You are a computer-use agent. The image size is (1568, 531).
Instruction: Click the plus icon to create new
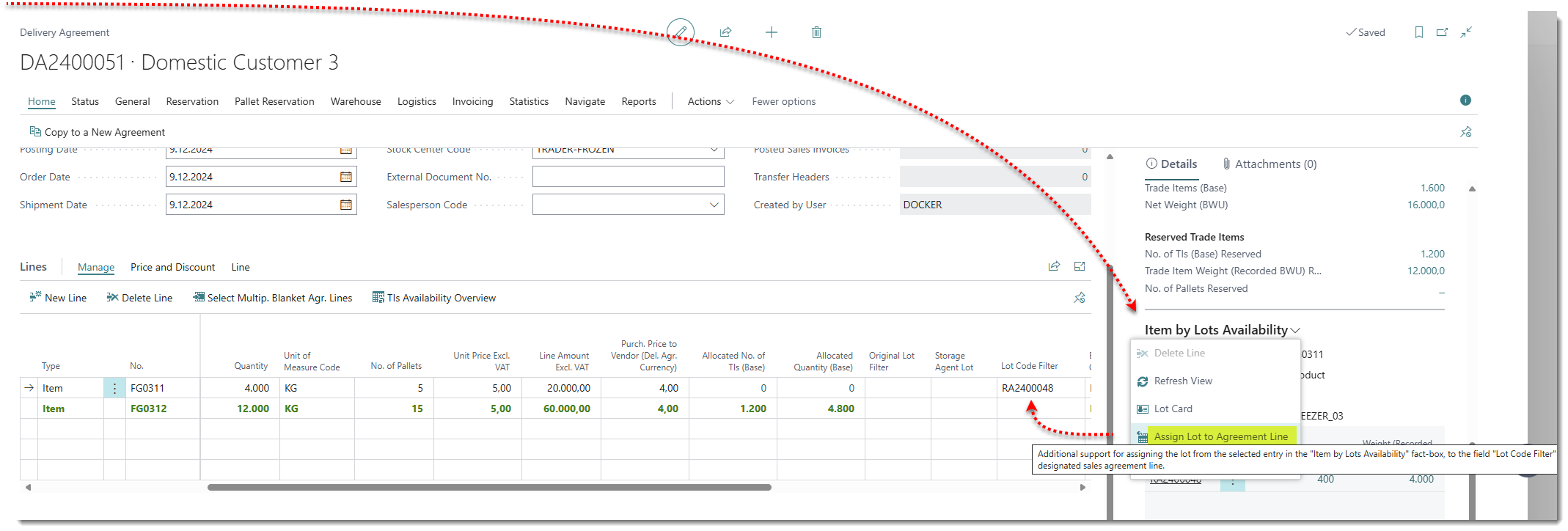click(x=771, y=32)
